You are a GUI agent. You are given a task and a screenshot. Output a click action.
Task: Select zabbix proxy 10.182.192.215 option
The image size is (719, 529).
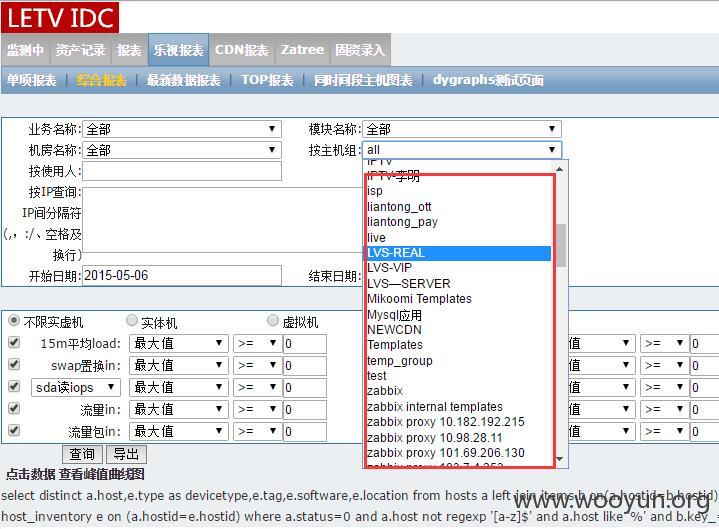pos(459,422)
